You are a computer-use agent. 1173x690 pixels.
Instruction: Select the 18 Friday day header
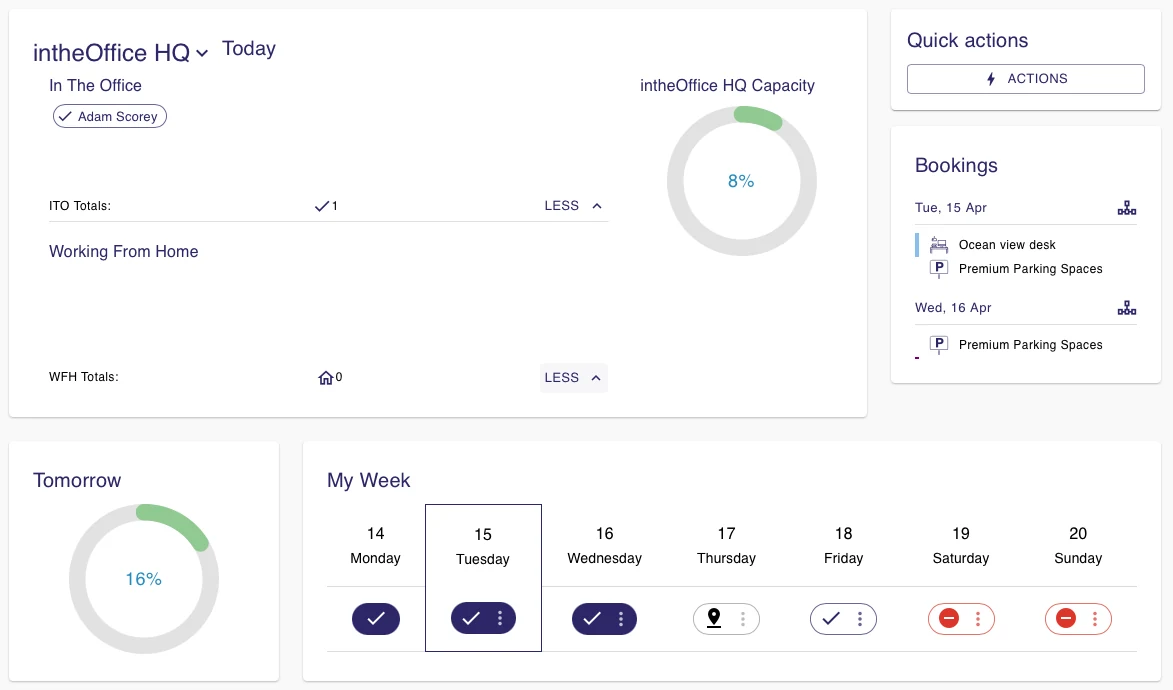tap(844, 546)
